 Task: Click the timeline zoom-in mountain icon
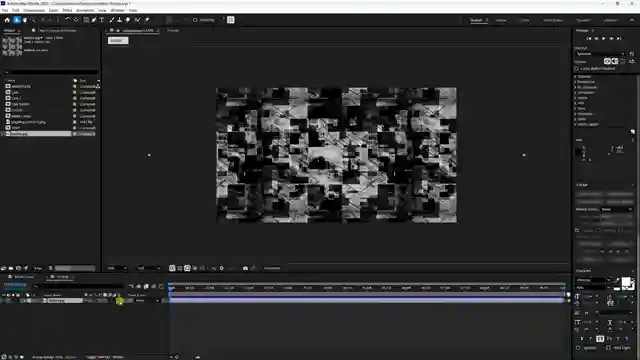[x=198, y=357]
